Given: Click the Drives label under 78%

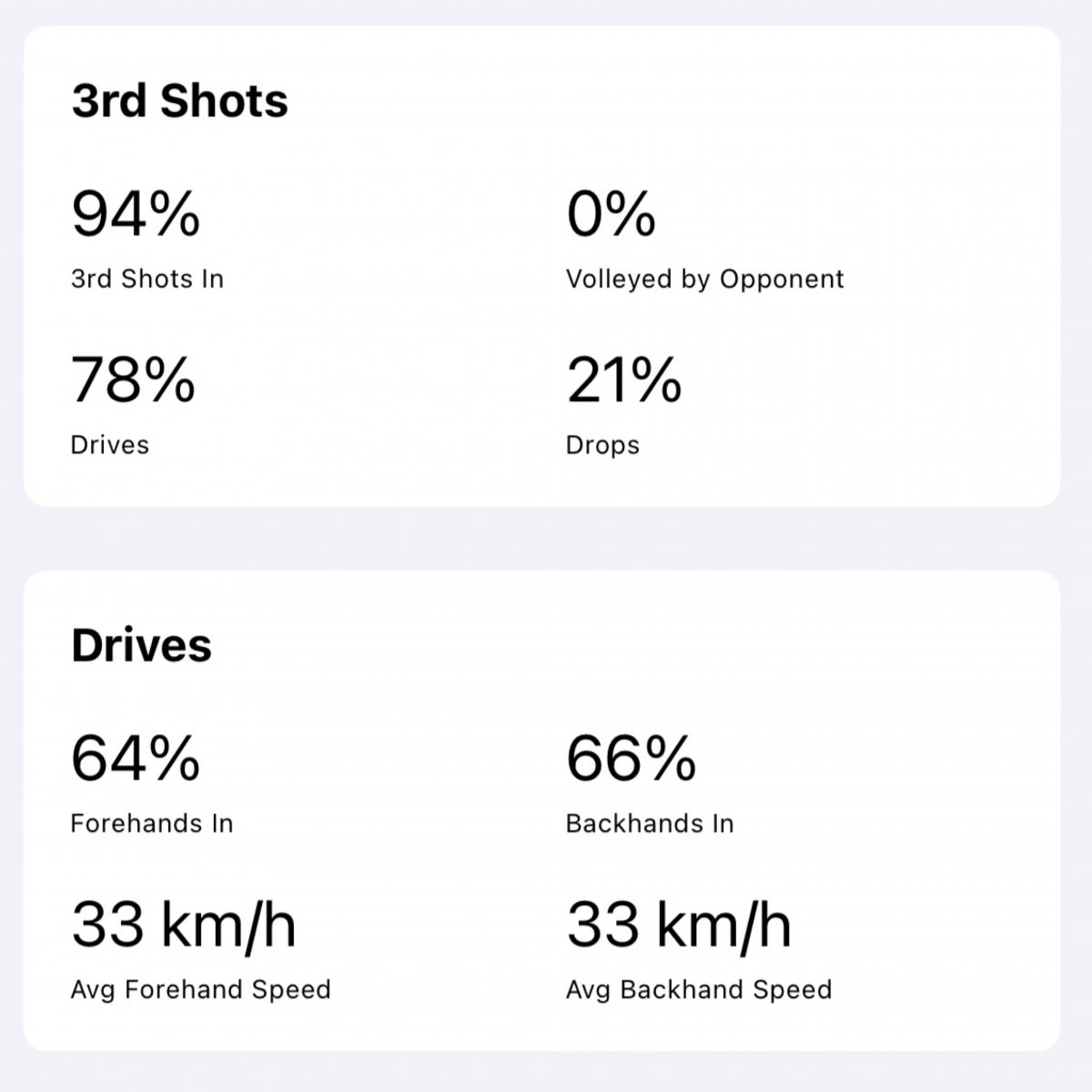Looking at the screenshot, I should (x=110, y=445).
